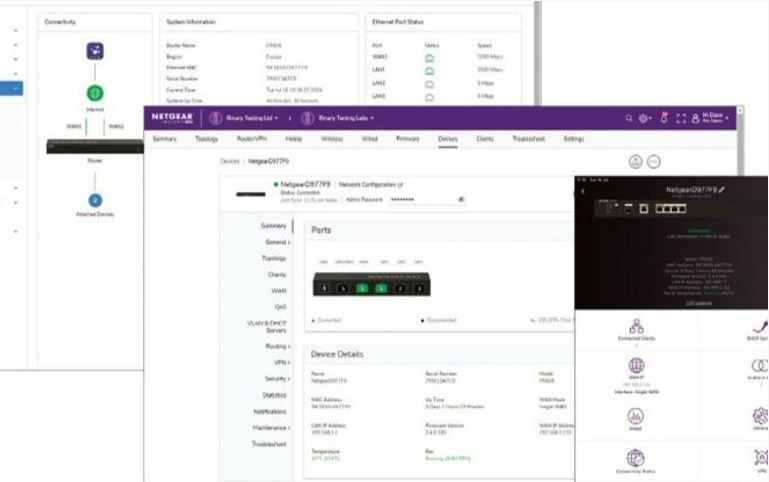Image resolution: width=769 pixels, height=482 pixels.
Task: Switch to the Clients top tab
Action: click(485, 139)
